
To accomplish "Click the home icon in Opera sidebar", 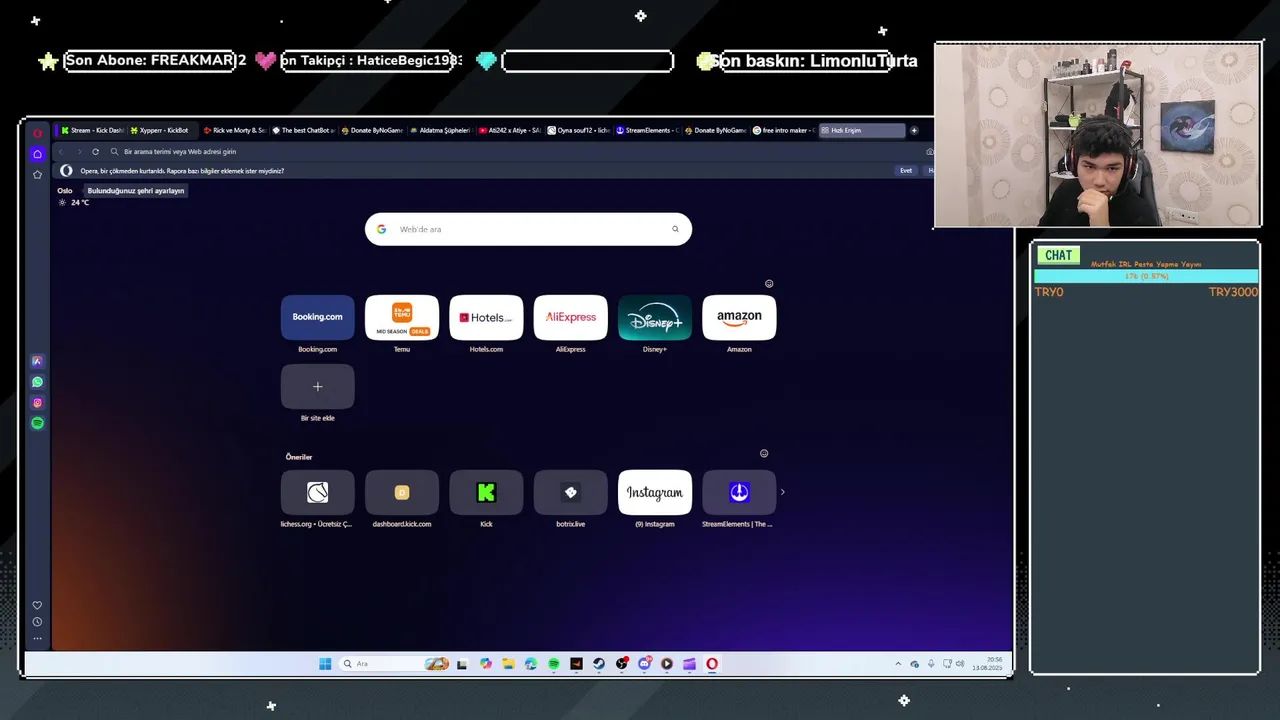I will point(37,154).
